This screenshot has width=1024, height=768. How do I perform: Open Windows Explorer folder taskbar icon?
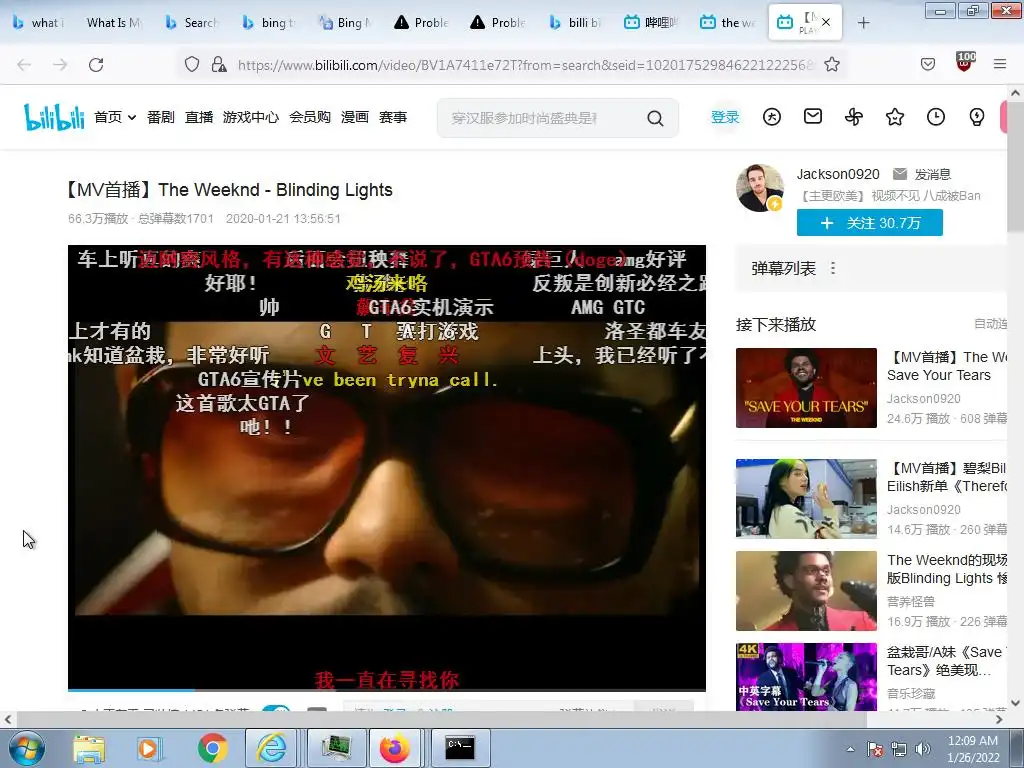[89, 748]
